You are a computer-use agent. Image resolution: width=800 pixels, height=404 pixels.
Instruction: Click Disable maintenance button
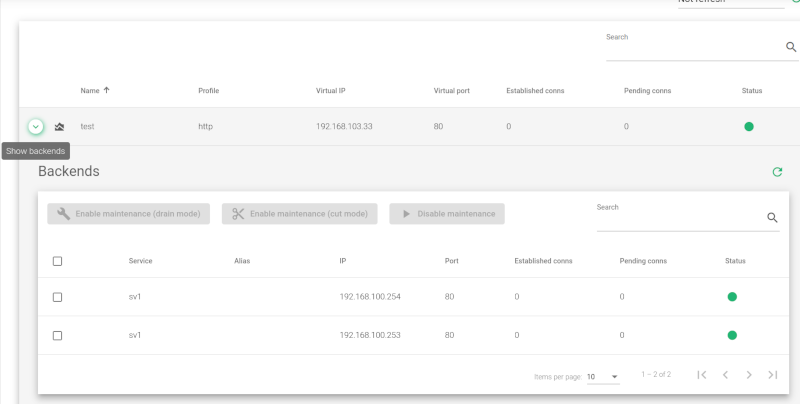click(x=447, y=214)
